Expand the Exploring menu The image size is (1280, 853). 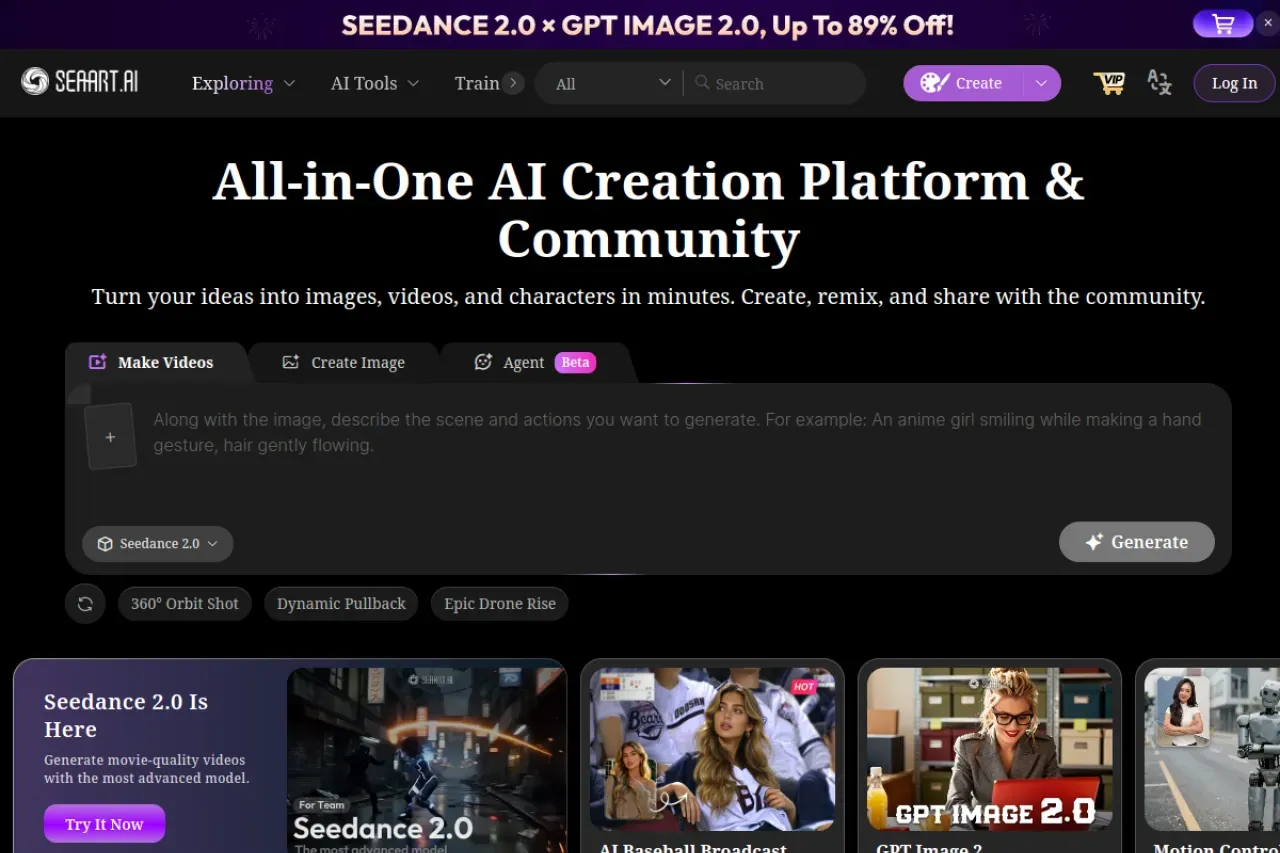pyautogui.click(x=243, y=83)
